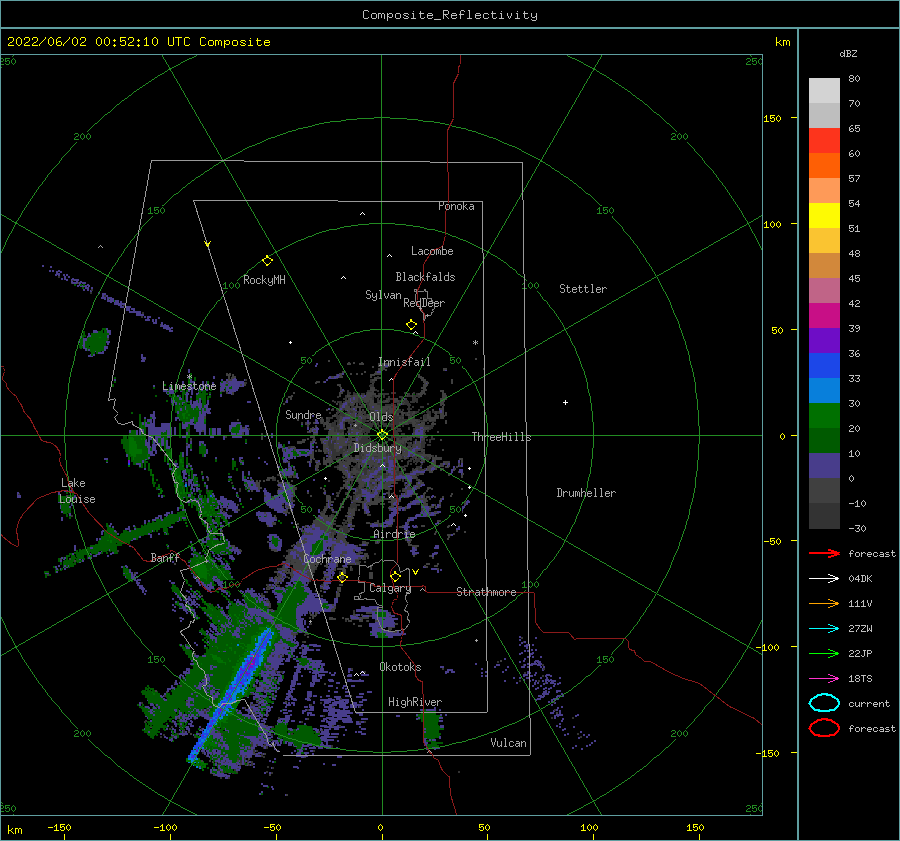Click the cyan 27ZW arrow icon
The image size is (900, 841).
point(824,629)
